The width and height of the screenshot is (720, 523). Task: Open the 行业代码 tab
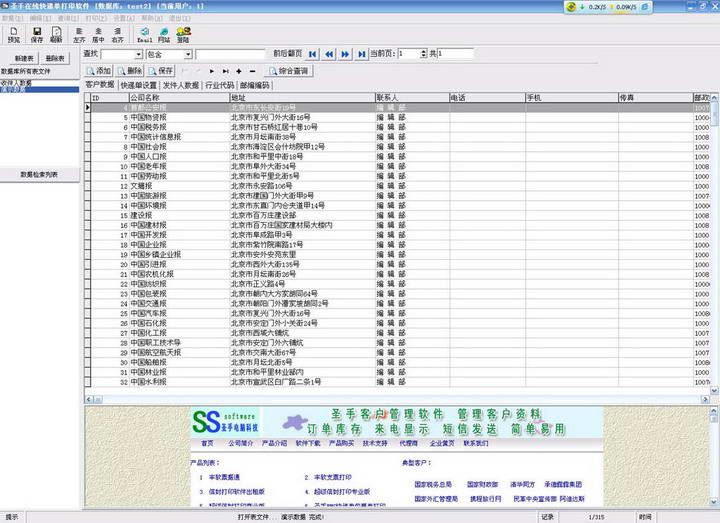tap(220, 86)
